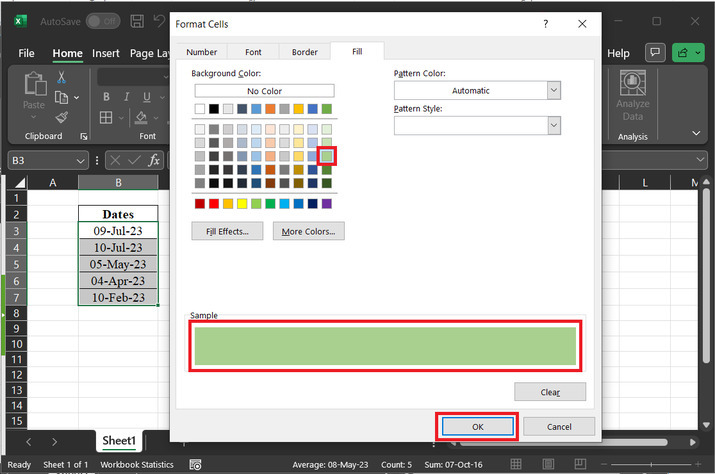Image resolution: width=715 pixels, height=474 pixels.
Task: Choose No Color background
Action: pos(264,91)
